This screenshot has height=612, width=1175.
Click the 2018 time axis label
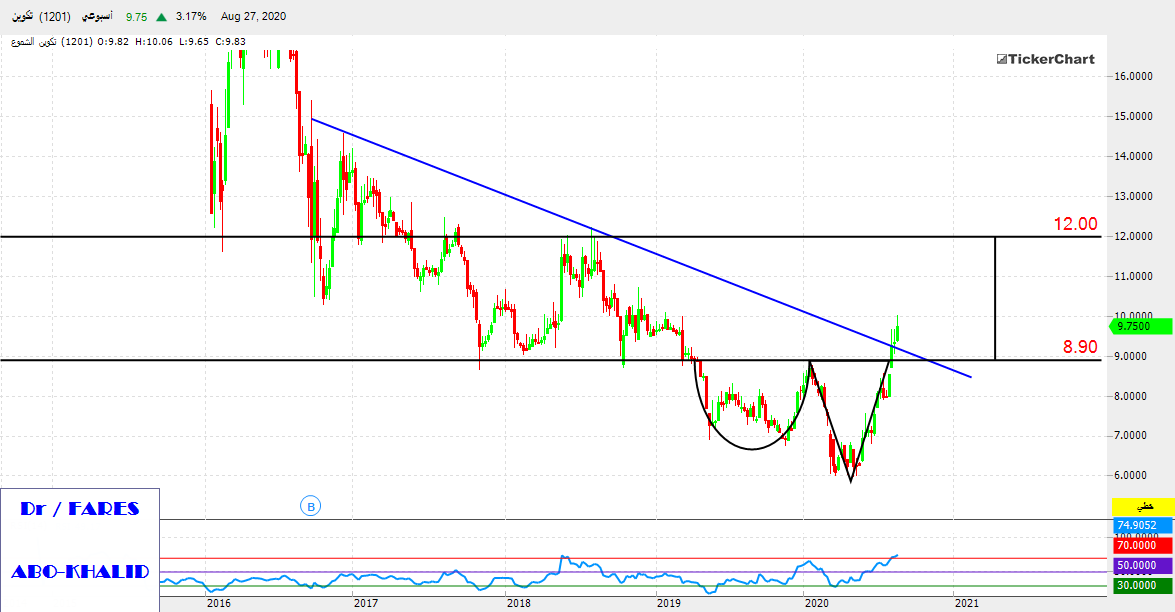click(x=518, y=603)
